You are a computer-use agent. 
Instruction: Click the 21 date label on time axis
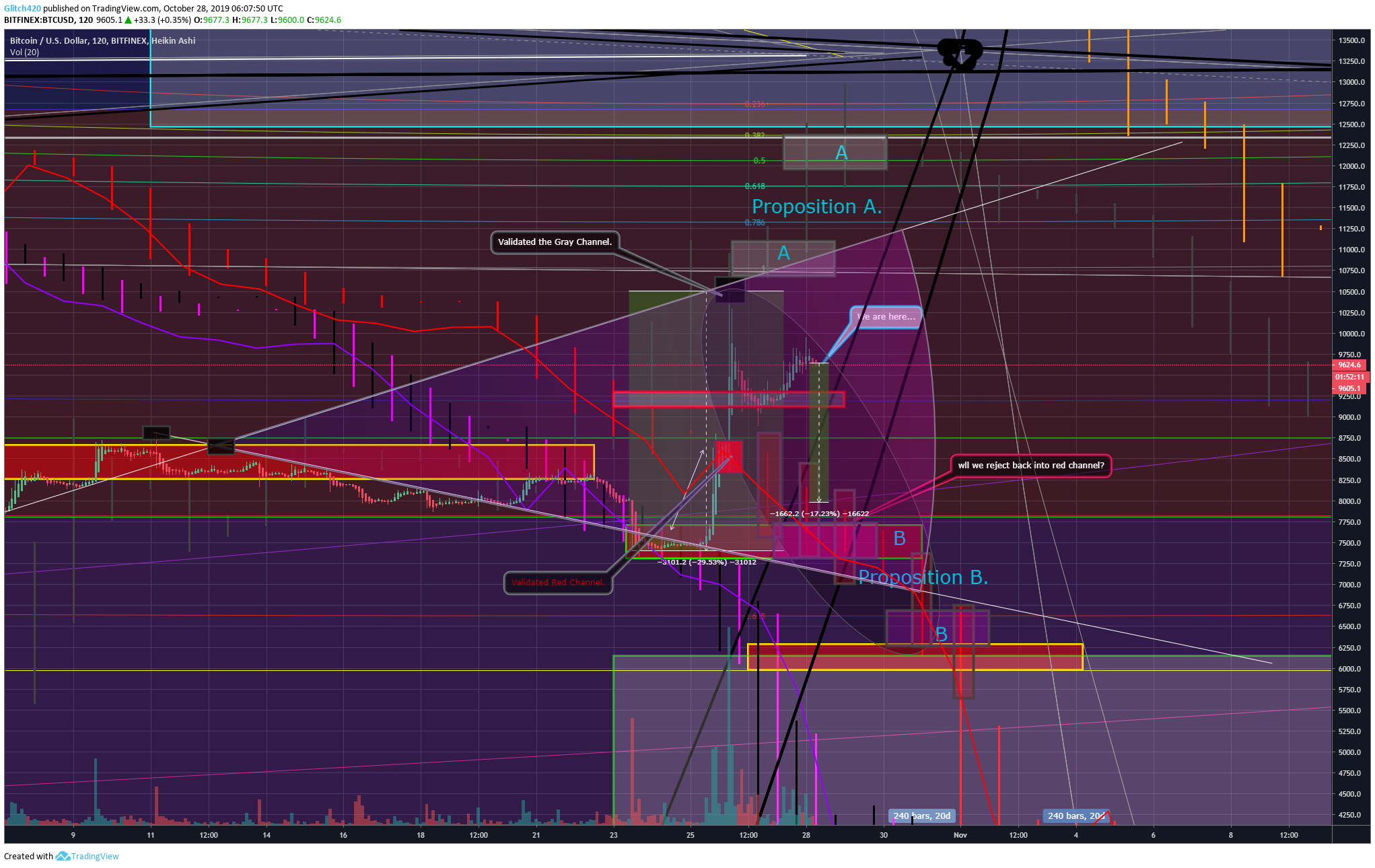pos(536,835)
